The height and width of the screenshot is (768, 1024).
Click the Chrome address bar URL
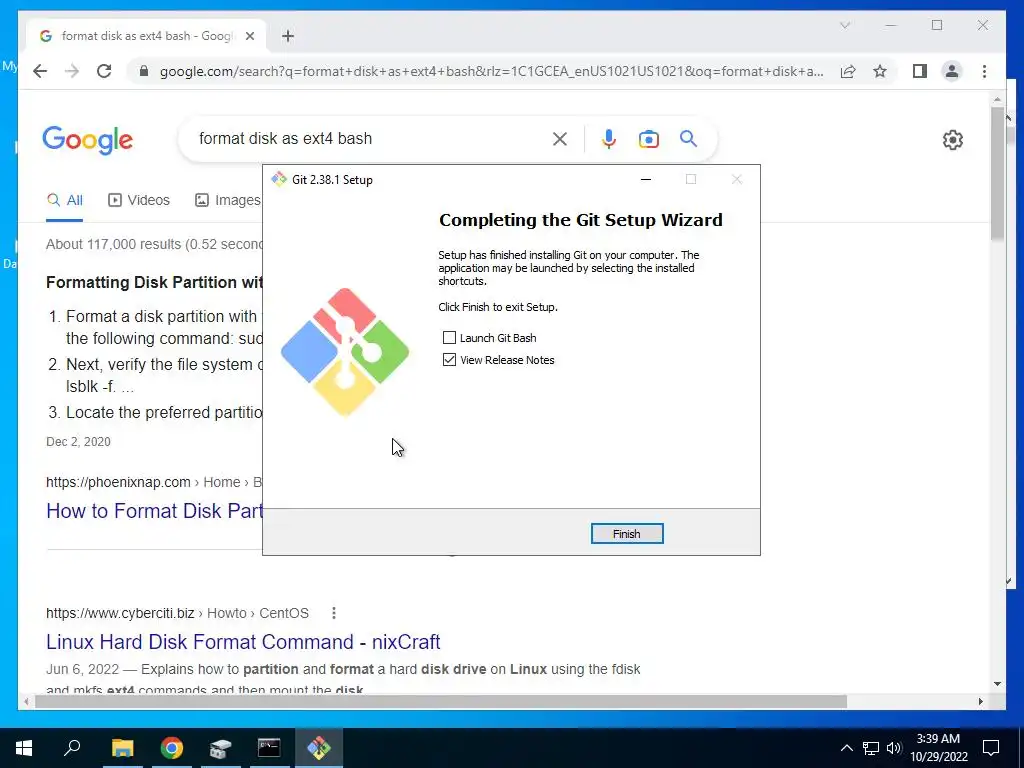pos(491,71)
